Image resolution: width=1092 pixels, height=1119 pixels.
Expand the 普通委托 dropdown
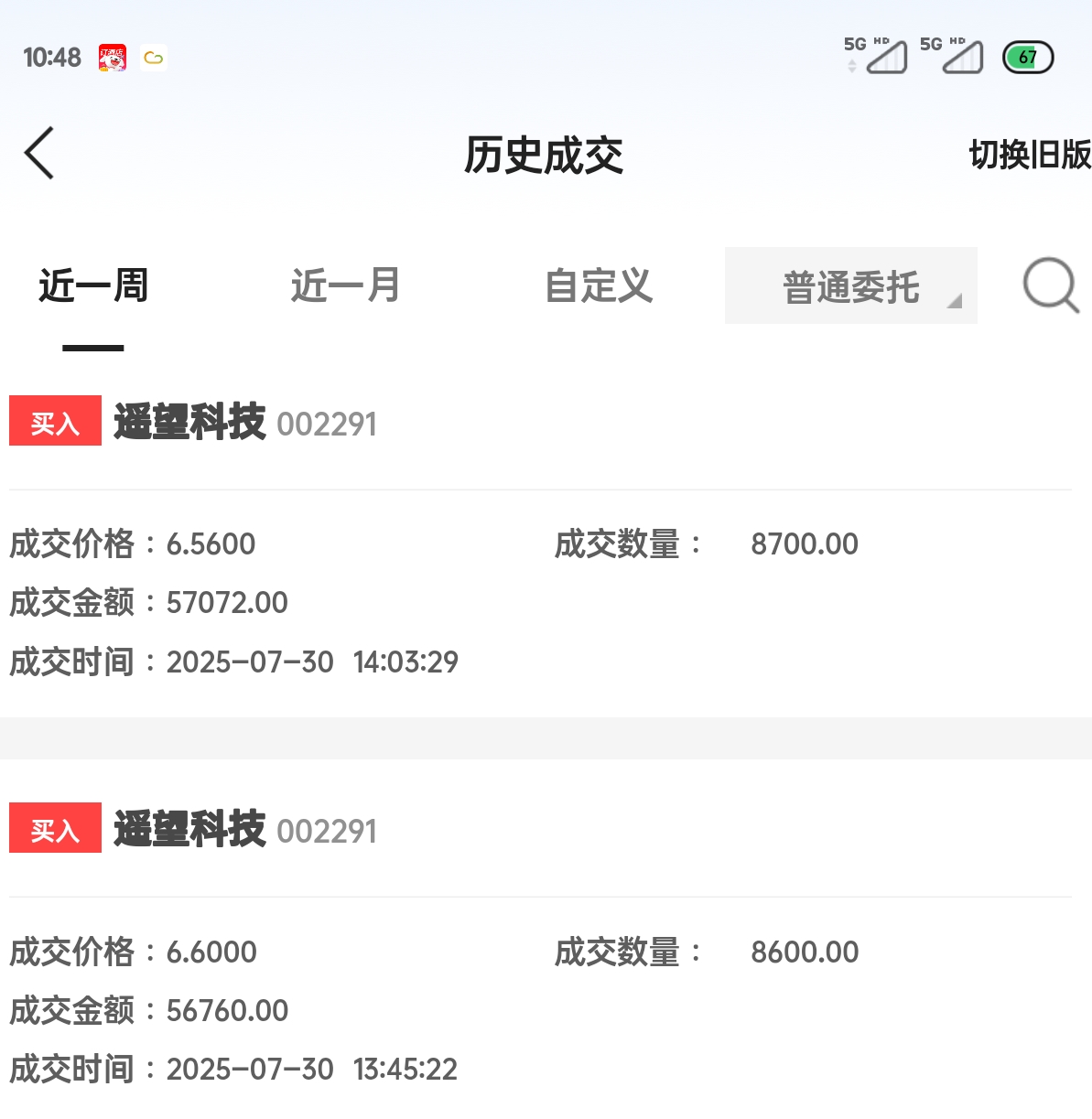pos(851,285)
